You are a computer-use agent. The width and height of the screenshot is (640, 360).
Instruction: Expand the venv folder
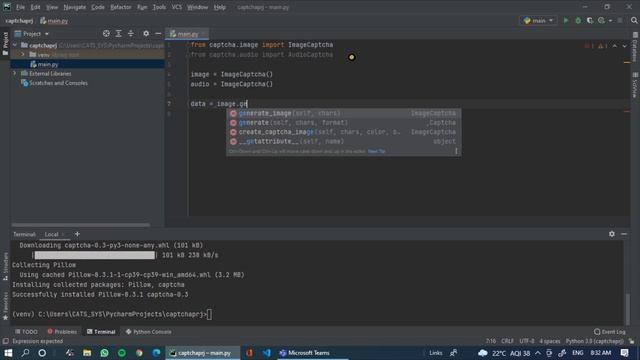tap(23, 55)
